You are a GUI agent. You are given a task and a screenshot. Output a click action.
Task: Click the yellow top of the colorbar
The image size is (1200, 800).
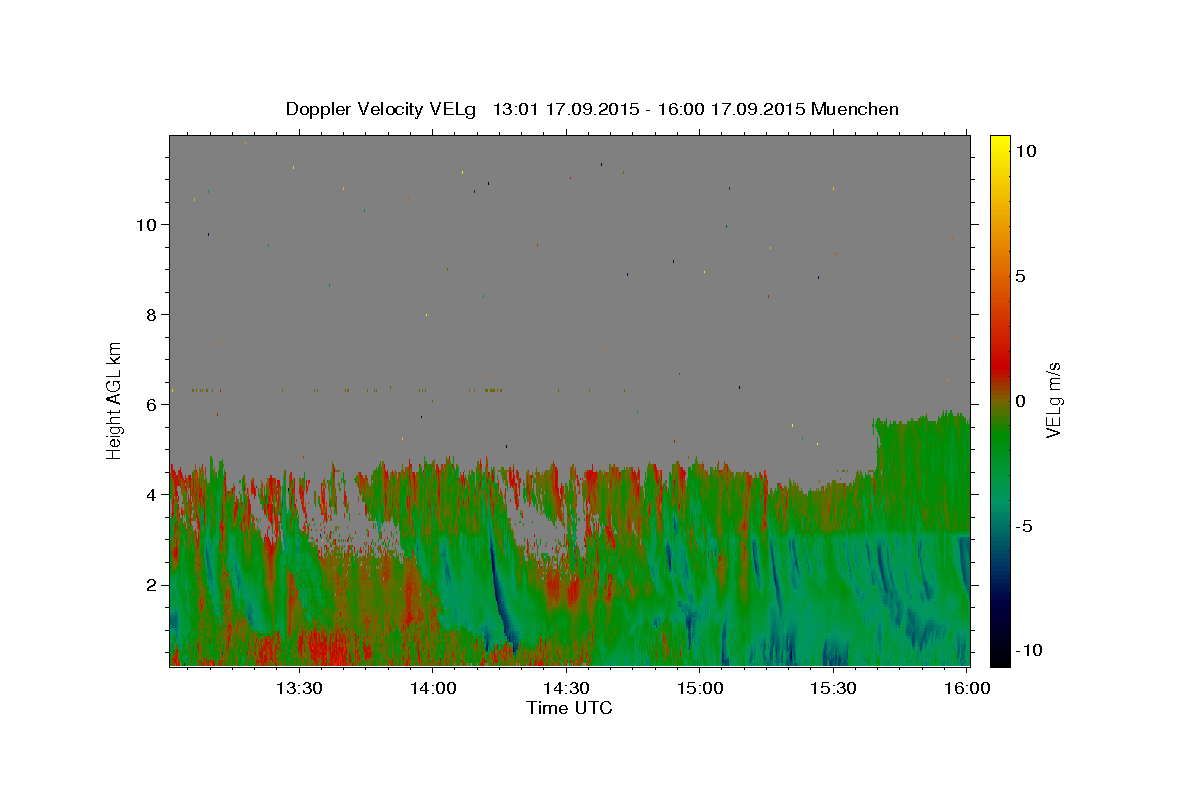(x=1000, y=145)
